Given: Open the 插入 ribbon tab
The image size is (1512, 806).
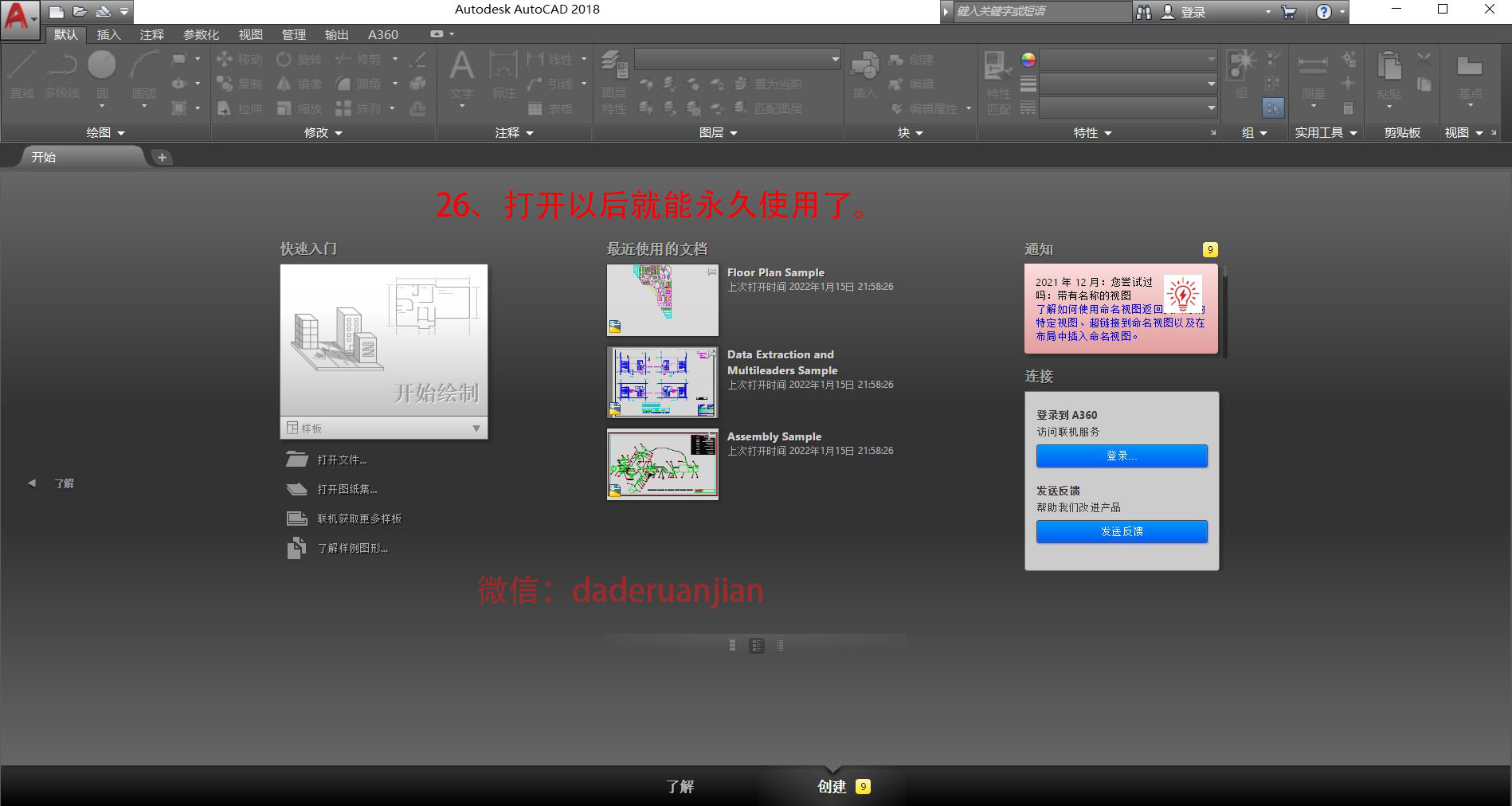Looking at the screenshot, I should (108, 35).
